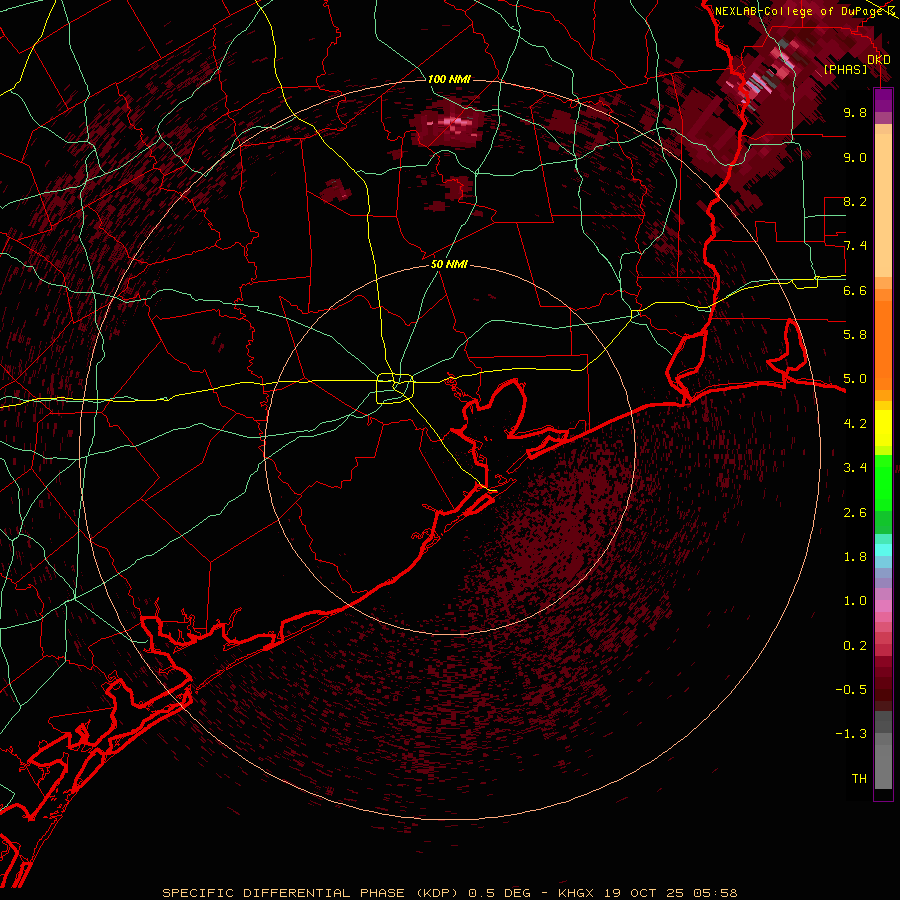Screen dimensions: 900x900
Task: Click the 4.2 value on the color scale
Action: pos(855,424)
